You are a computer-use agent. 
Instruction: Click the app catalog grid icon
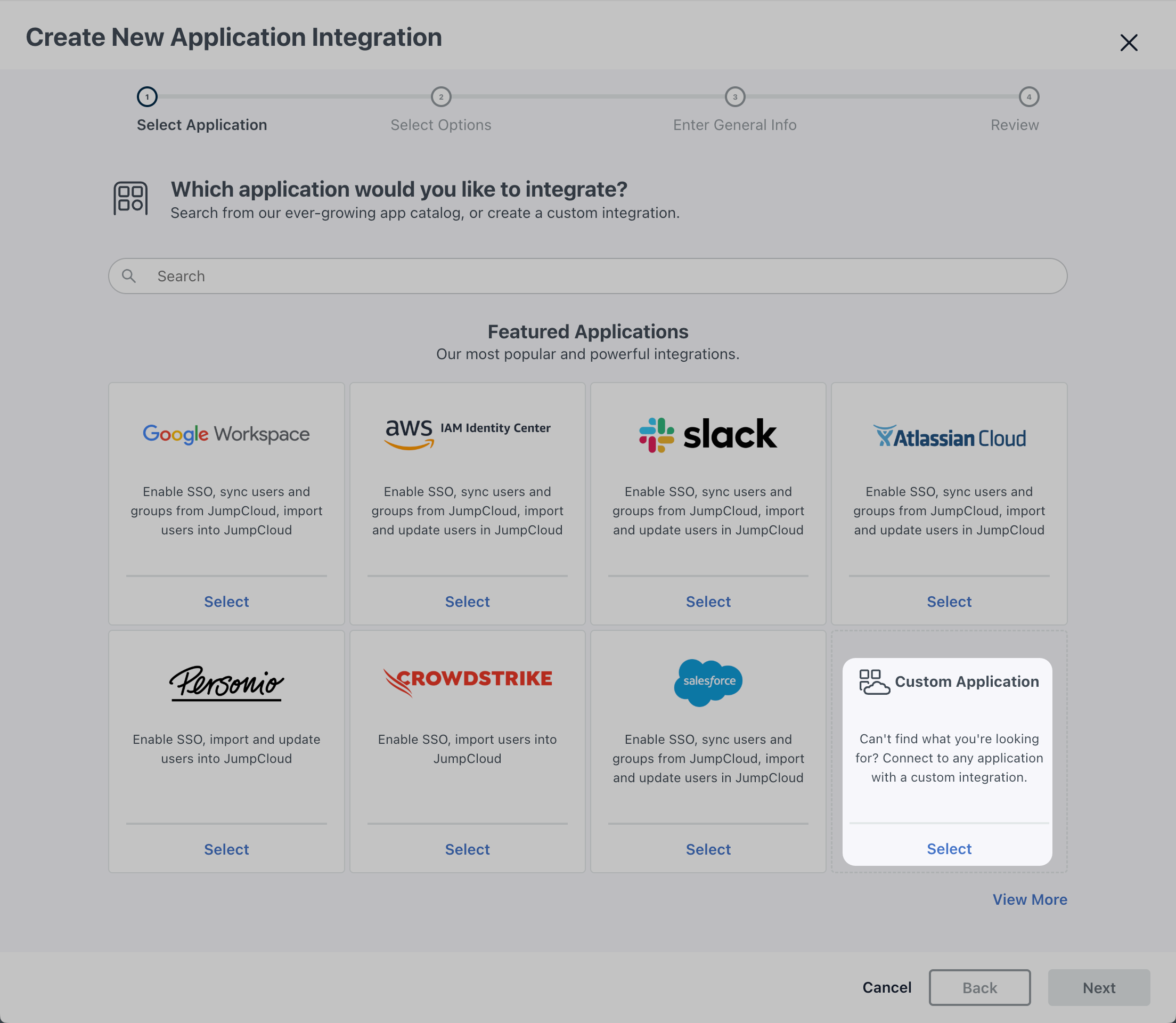(x=130, y=198)
